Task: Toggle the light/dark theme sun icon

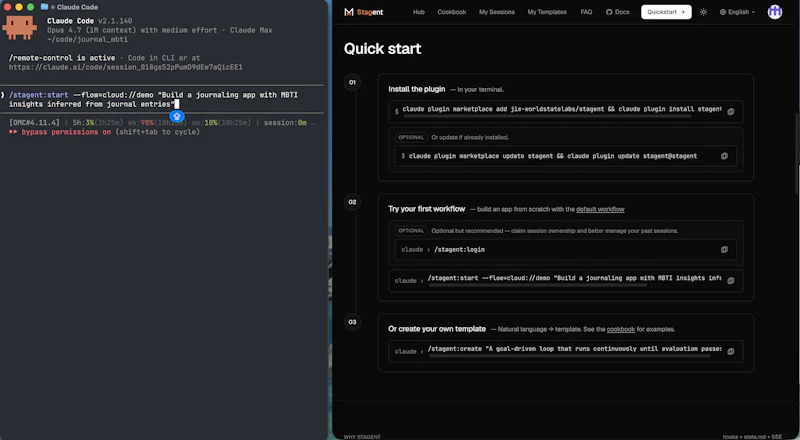Action: 704,12
